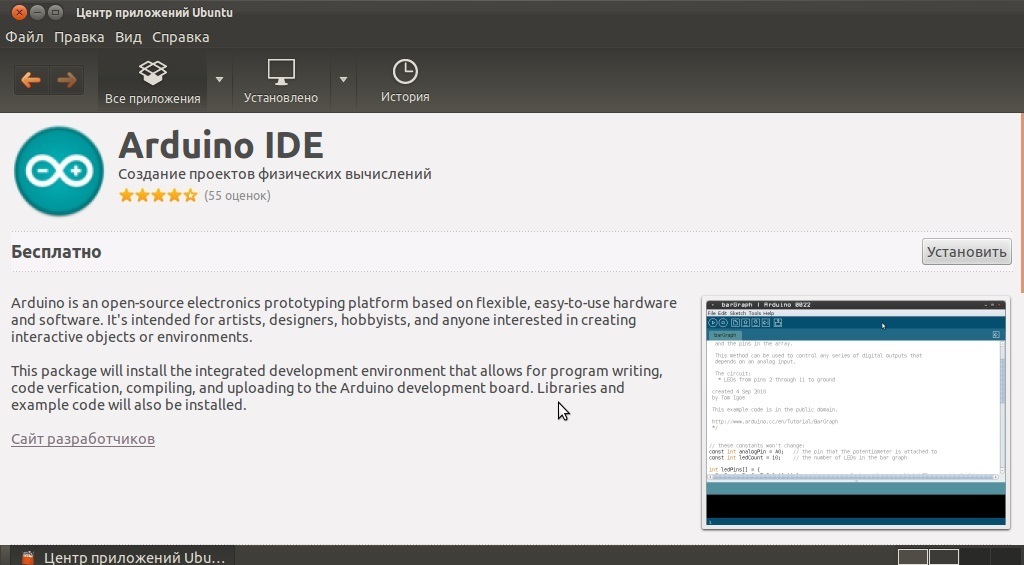
Task: Click the five-star rating row
Action: coord(158,196)
